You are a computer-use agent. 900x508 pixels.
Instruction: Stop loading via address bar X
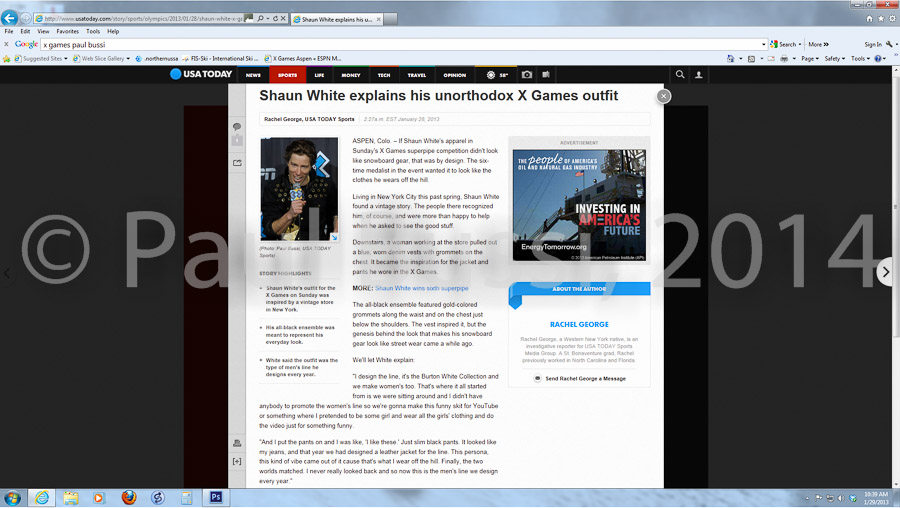(283, 18)
